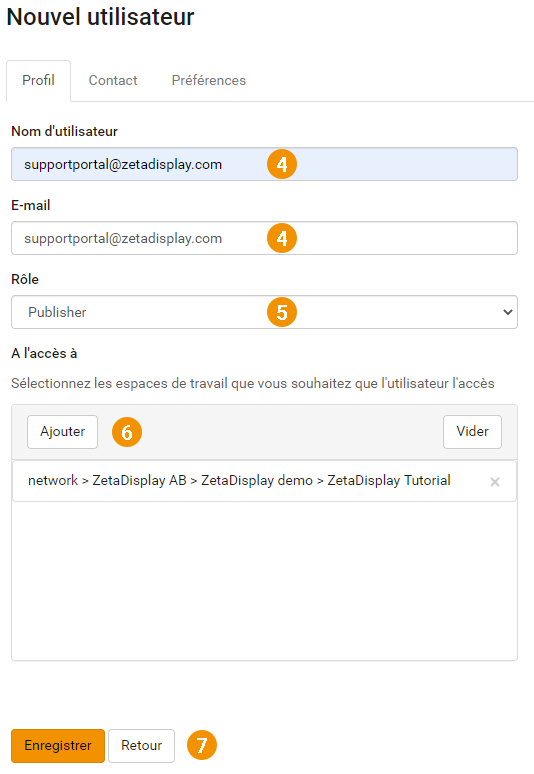Focus the Nom d'utilisateur input field

265,164
